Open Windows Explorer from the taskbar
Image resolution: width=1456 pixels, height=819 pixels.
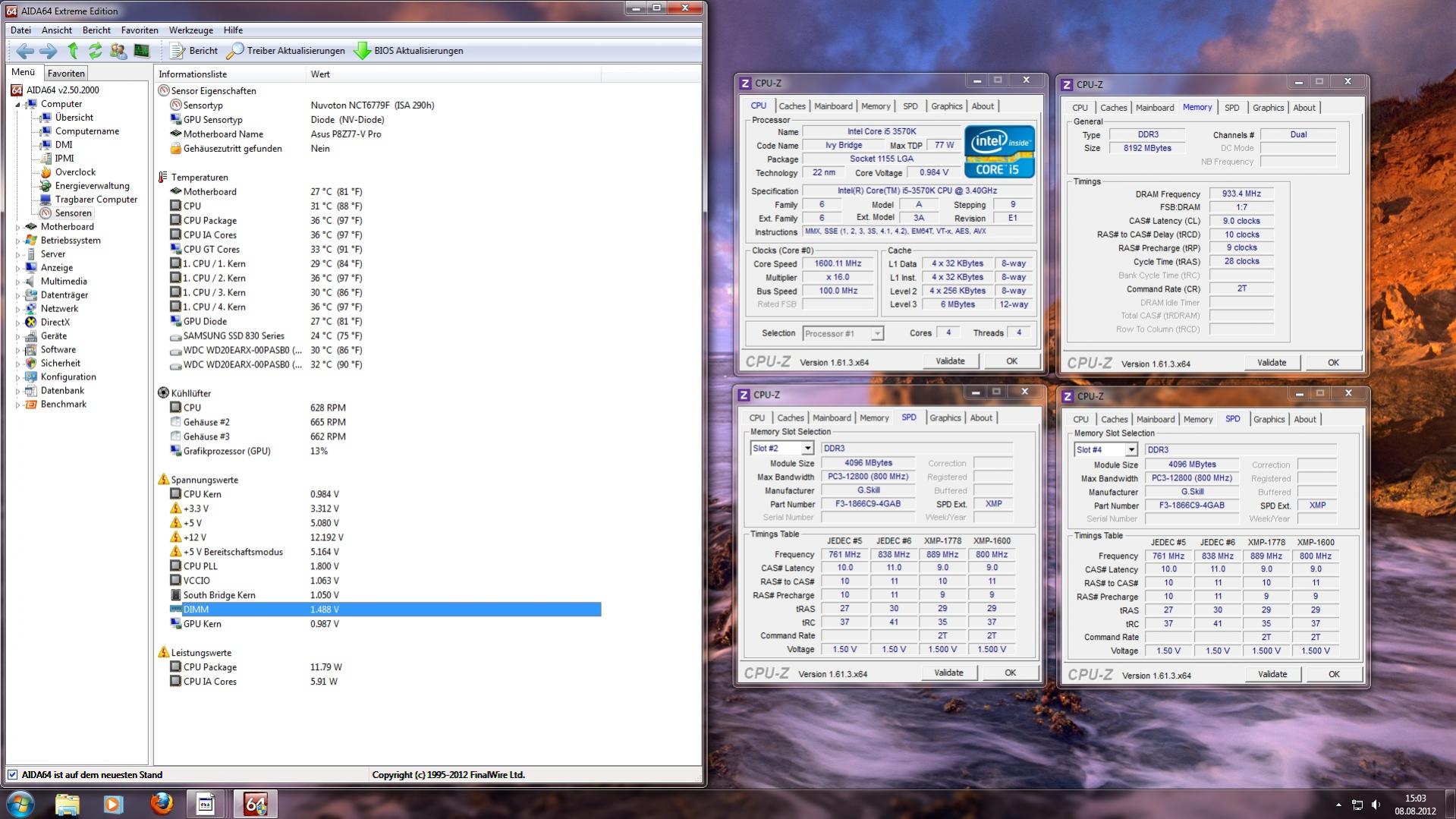(67, 804)
